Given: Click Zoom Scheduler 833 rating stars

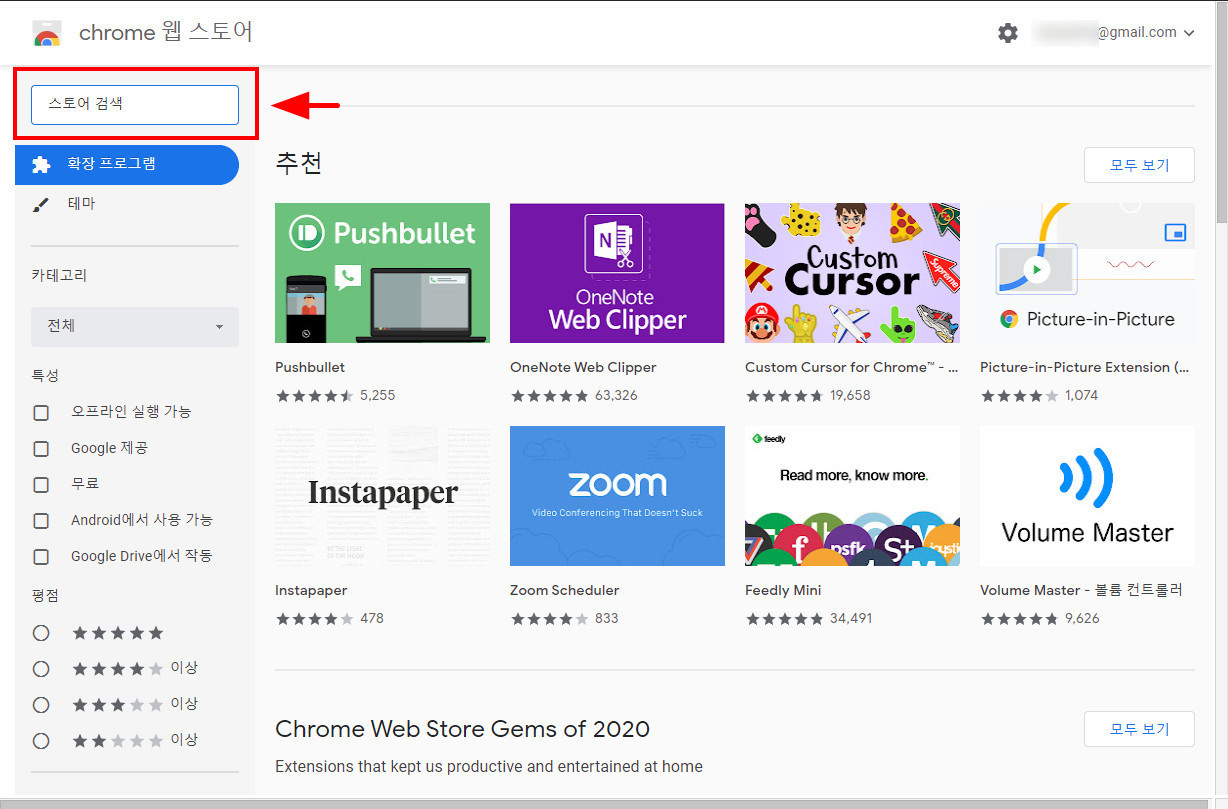Looking at the screenshot, I should (550, 618).
